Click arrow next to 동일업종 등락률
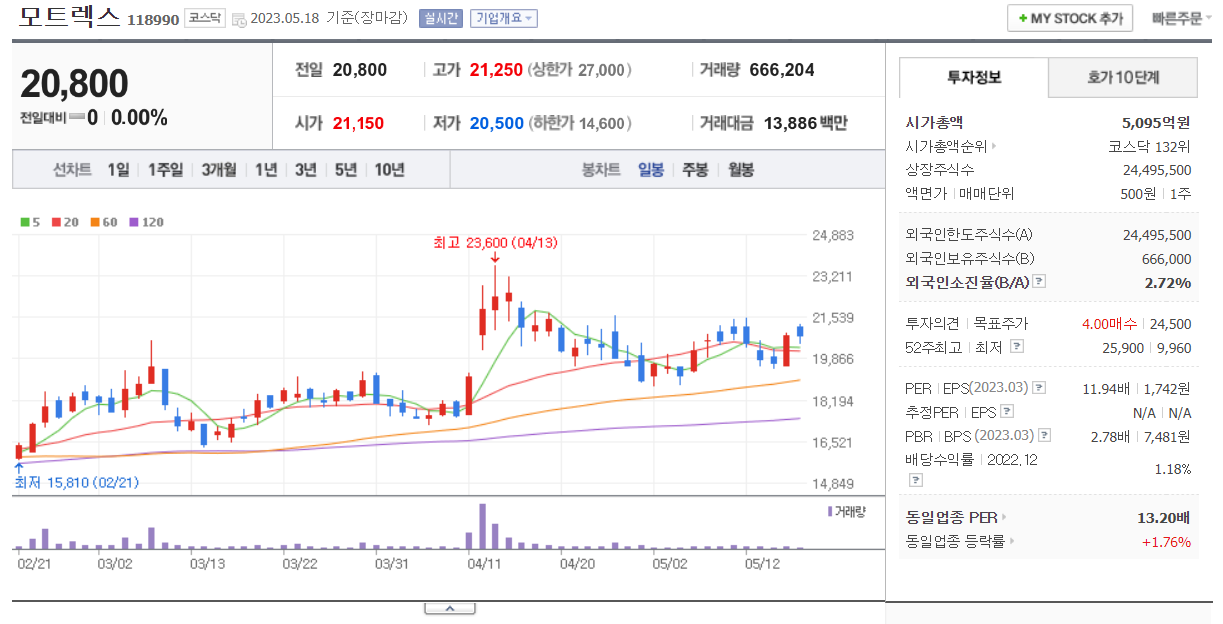Image resolution: width=1223 pixels, height=624 pixels. pos(1012,542)
